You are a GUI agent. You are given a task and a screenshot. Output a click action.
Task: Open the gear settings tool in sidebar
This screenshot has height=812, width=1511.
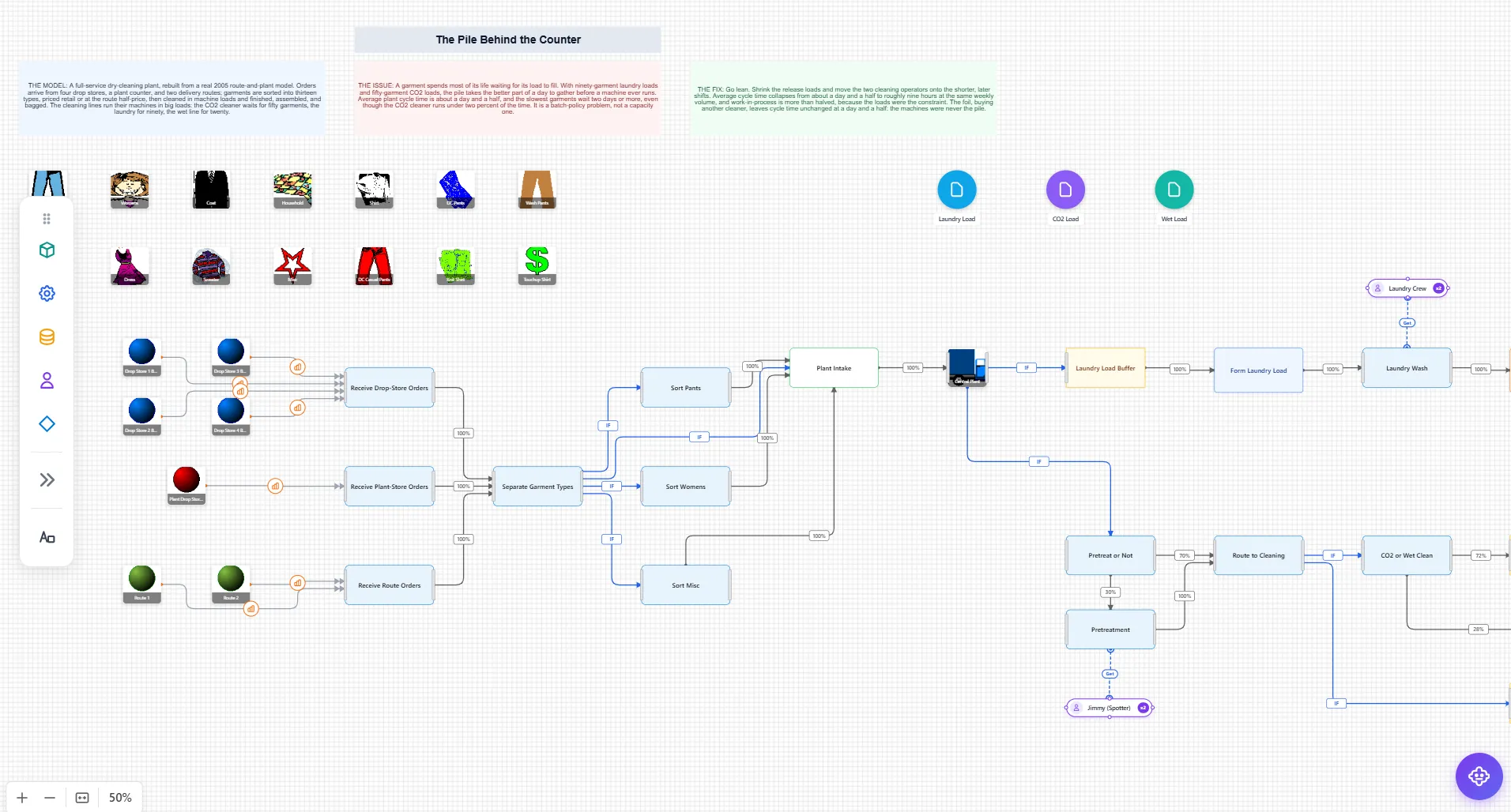(47, 294)
